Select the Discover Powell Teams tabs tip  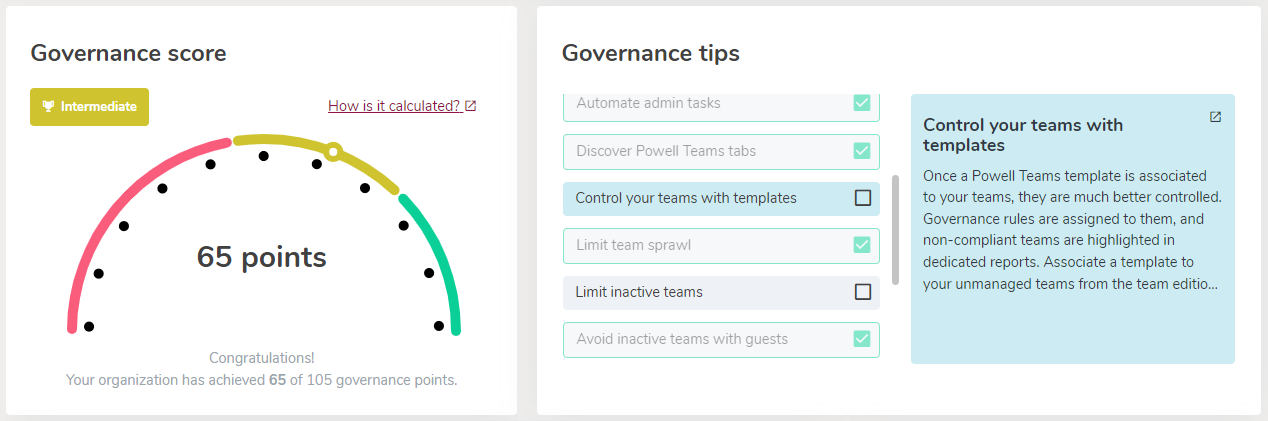[x=721, y=151]
